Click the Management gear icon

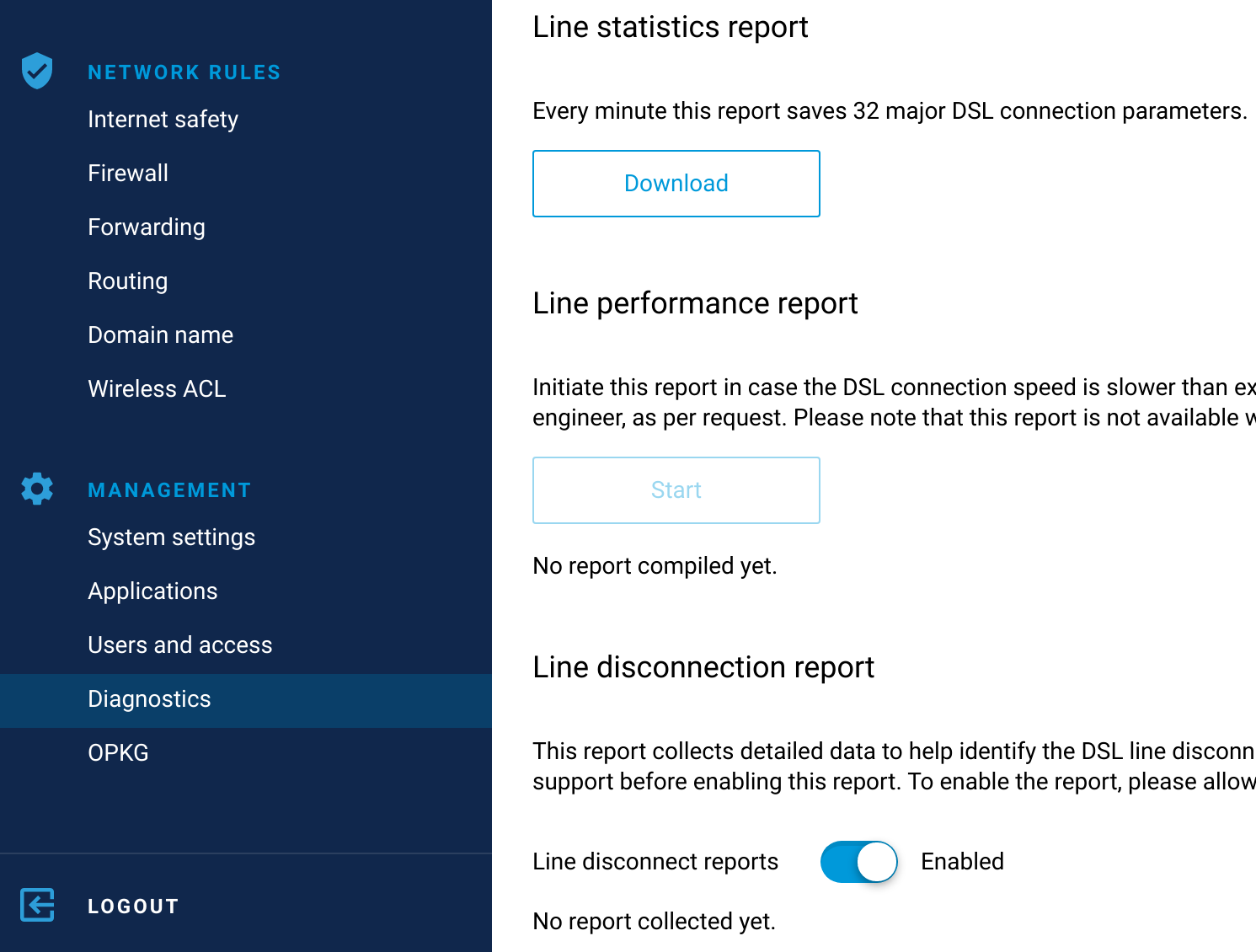tap(37, 489)
